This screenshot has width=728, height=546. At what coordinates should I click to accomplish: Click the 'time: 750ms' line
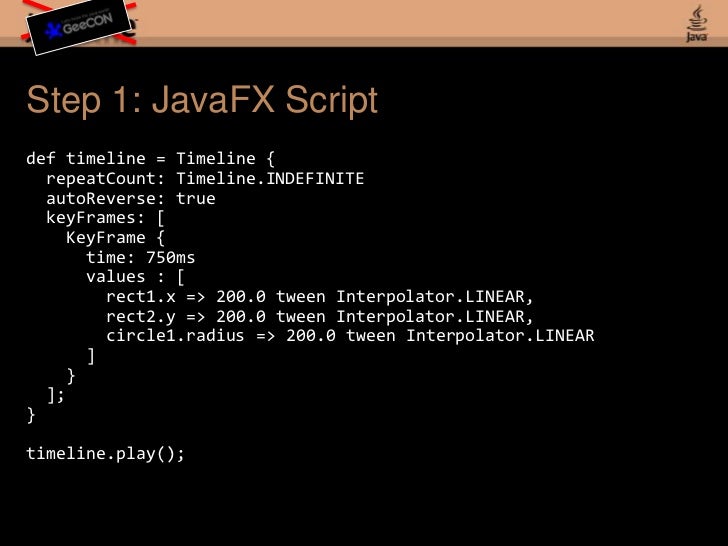tap(141, 258)
